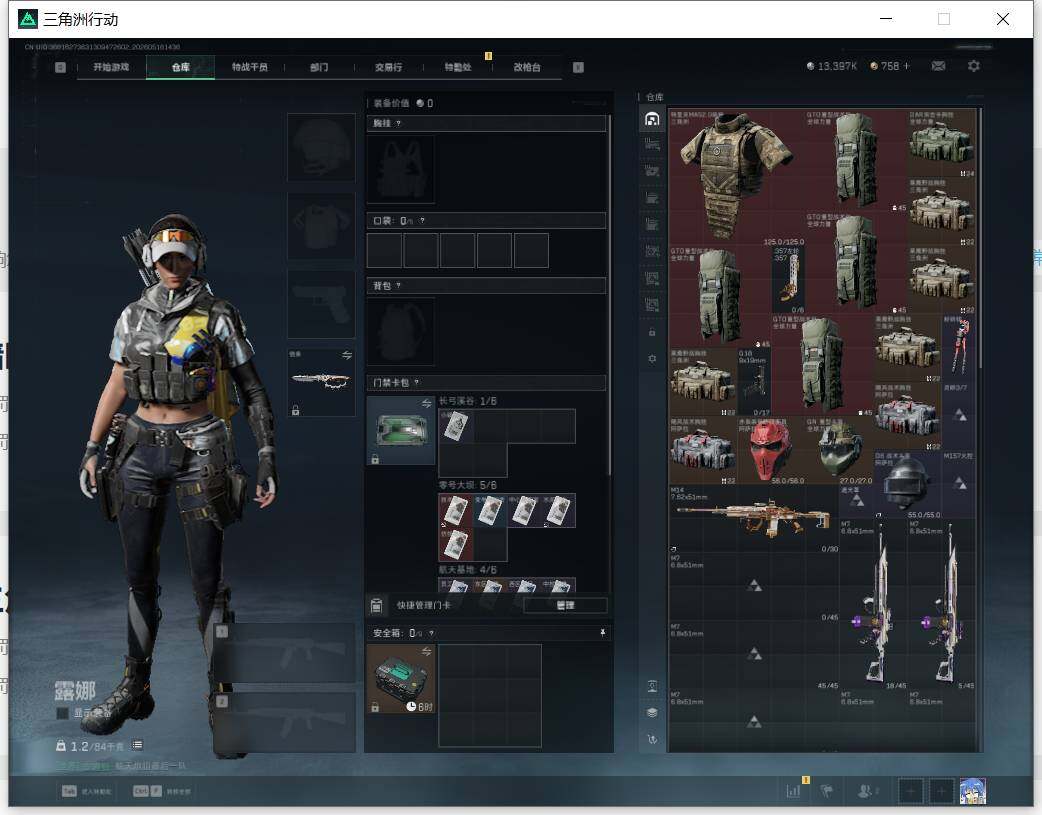Open the 部门 tab
1042x815 pixels.
[319, 67]
